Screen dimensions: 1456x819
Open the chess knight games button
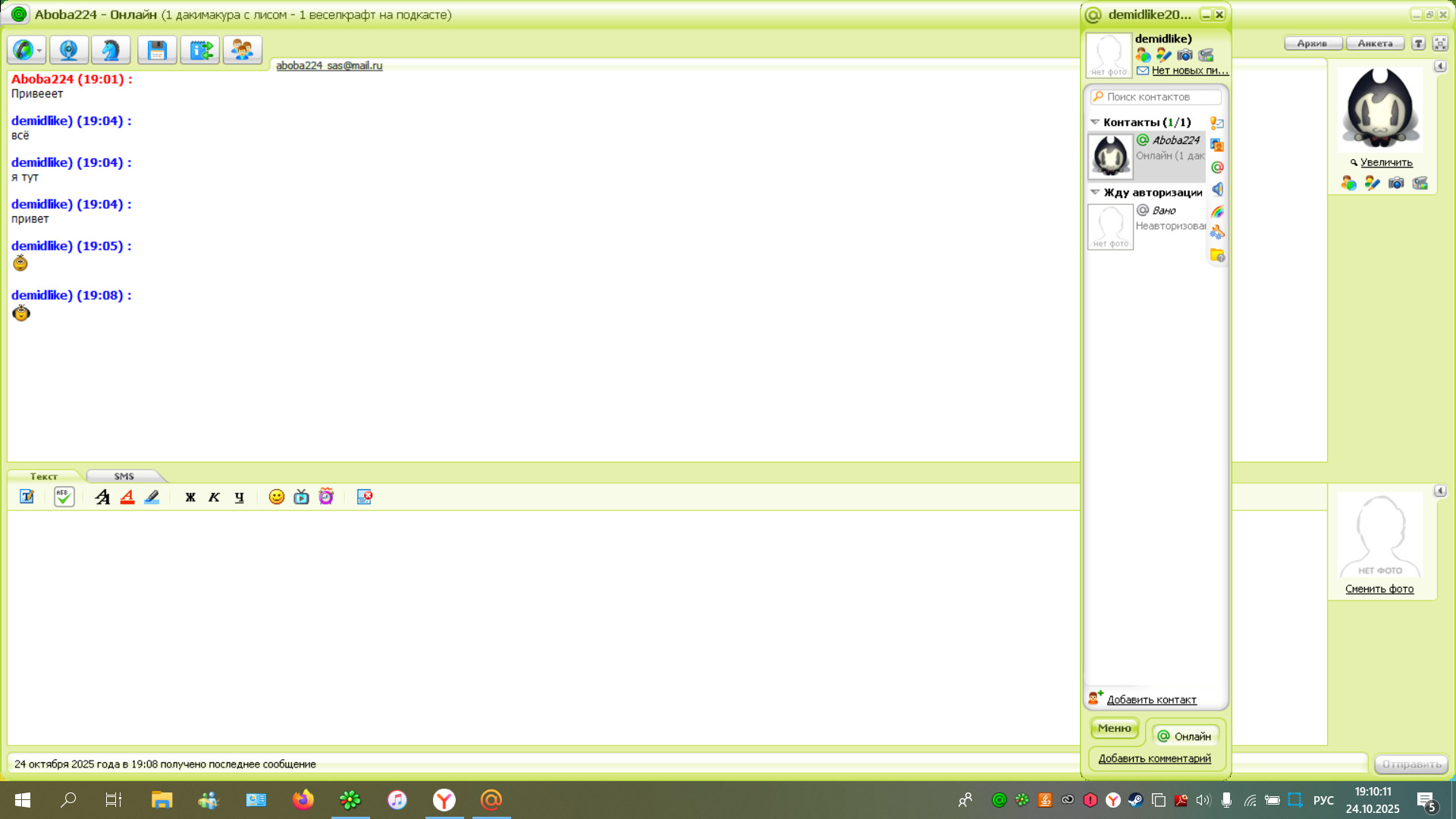111,50
